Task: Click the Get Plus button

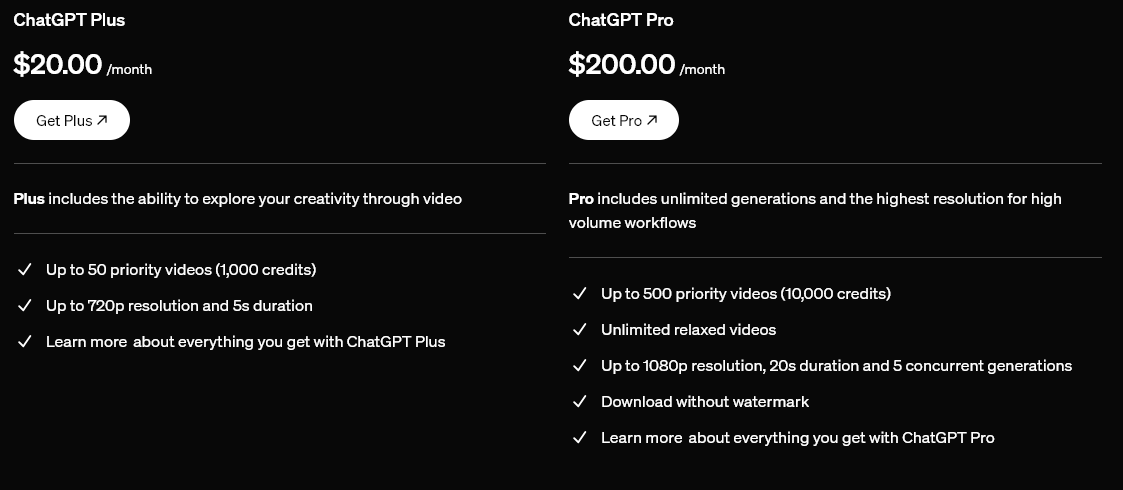Action: 71,120
